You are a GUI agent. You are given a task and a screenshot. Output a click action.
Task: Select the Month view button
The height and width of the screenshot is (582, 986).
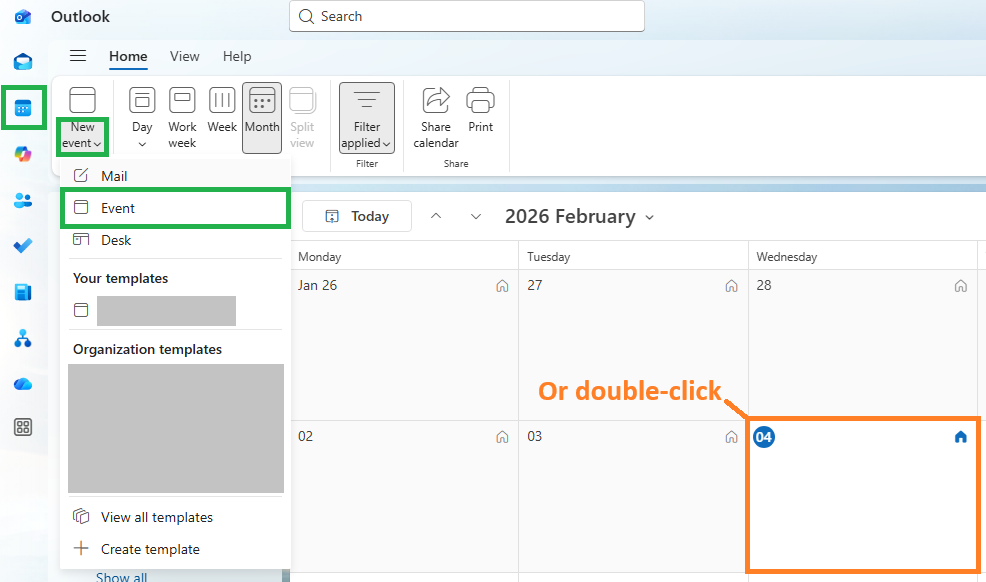point(262,118)
